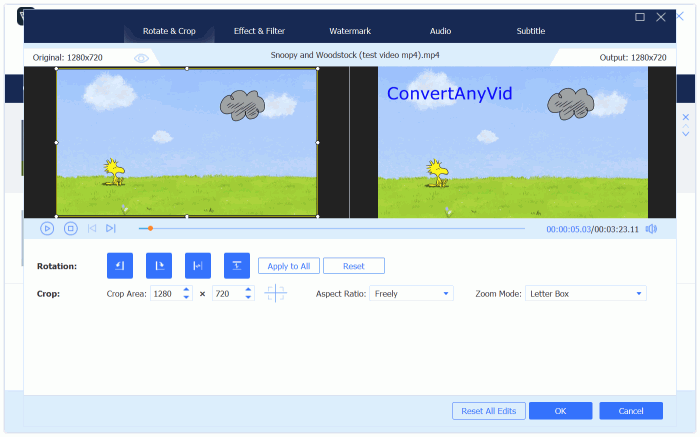Click the Output: 1280x720 label
Image resolution: width=700 pixels, height=437 pixels.
pyautogui.click(x=633, y=58)
